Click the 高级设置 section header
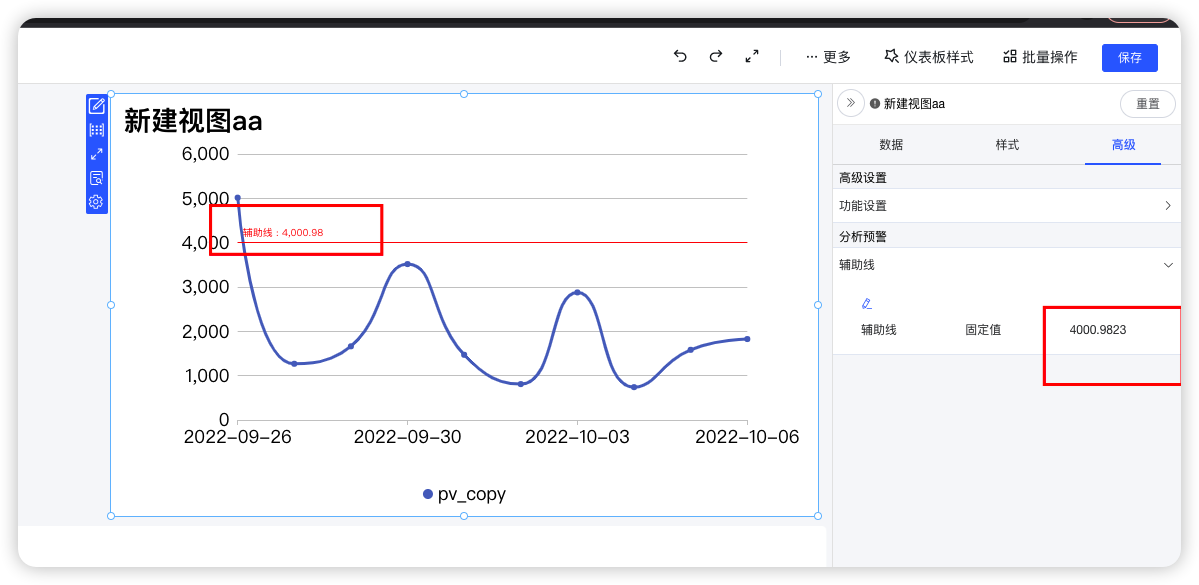Screen dimensions: 1199x585 point(863,178)
